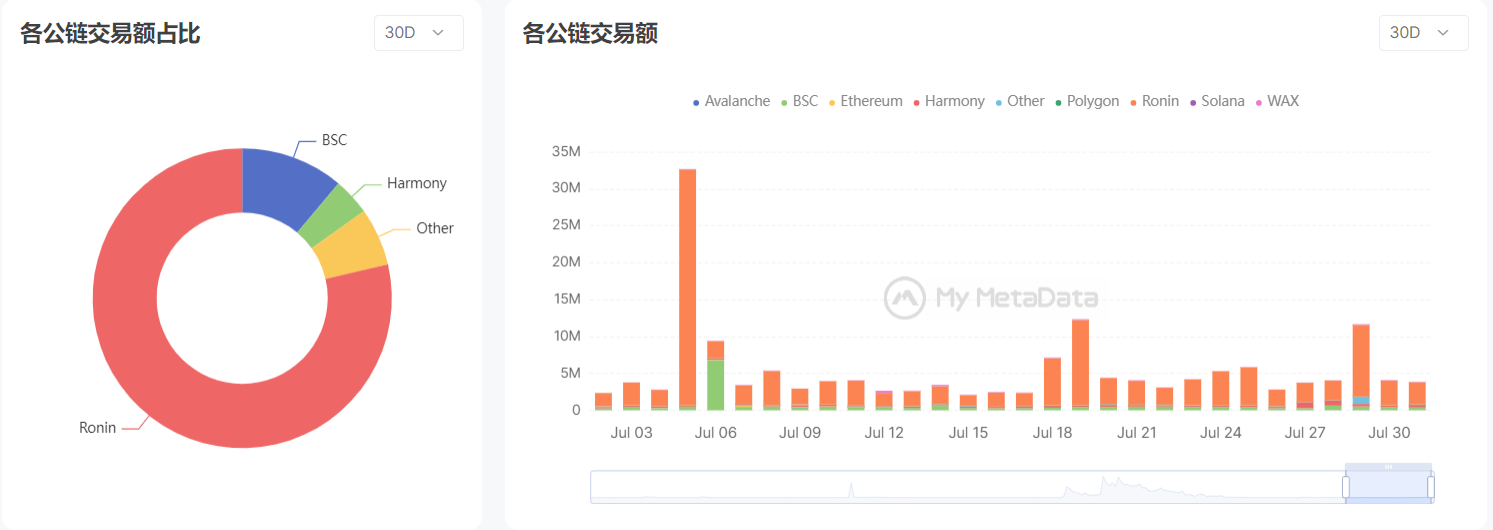Toggle BSC series in chart legend
The image size is (1493, 530).
click(799, 101)
